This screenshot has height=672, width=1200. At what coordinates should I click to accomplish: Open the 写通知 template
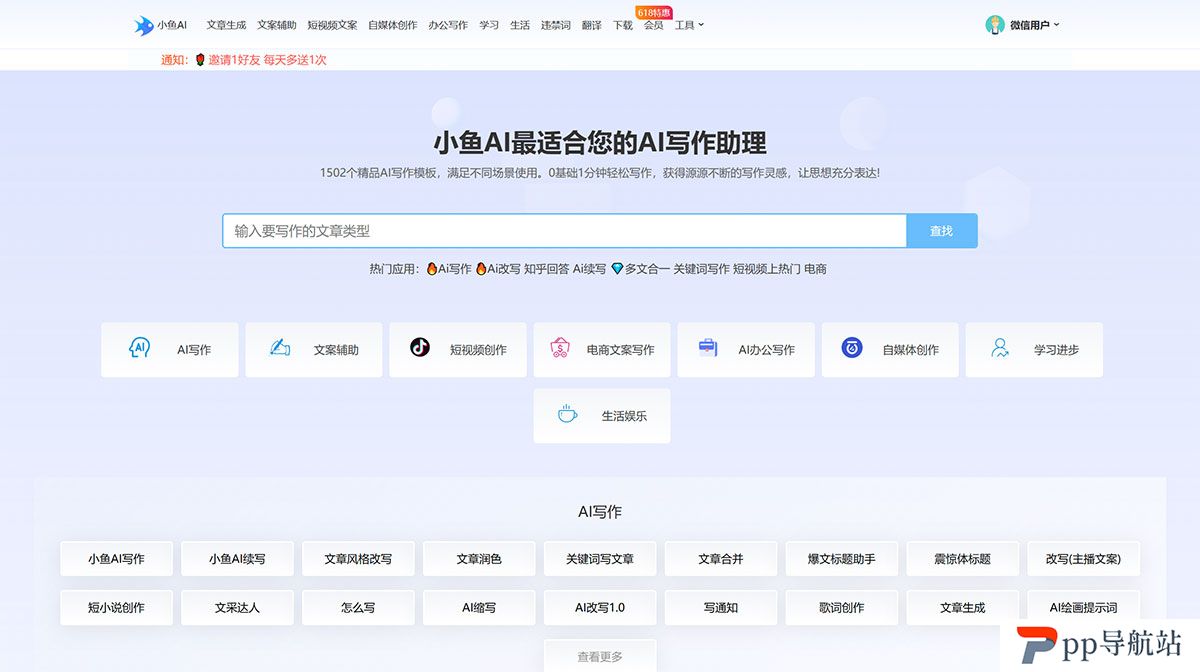click(x=721, y=607)
